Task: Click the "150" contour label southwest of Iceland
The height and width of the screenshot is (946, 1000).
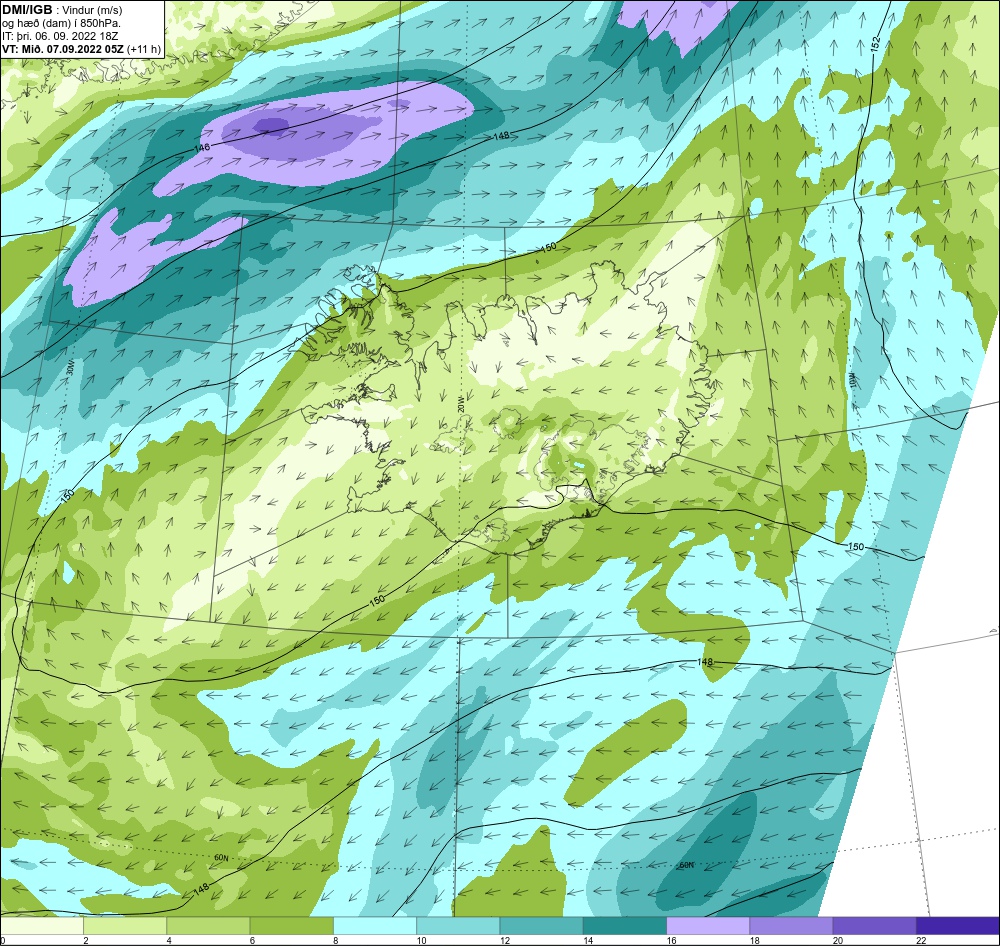Action: 378,600
